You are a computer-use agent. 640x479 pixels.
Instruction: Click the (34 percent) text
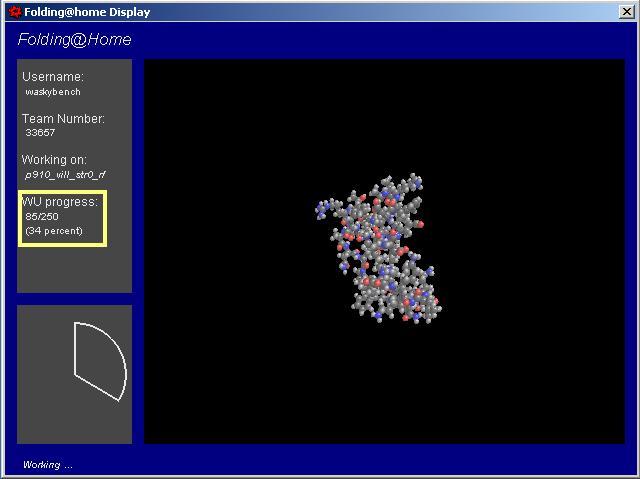pos(54,231)
